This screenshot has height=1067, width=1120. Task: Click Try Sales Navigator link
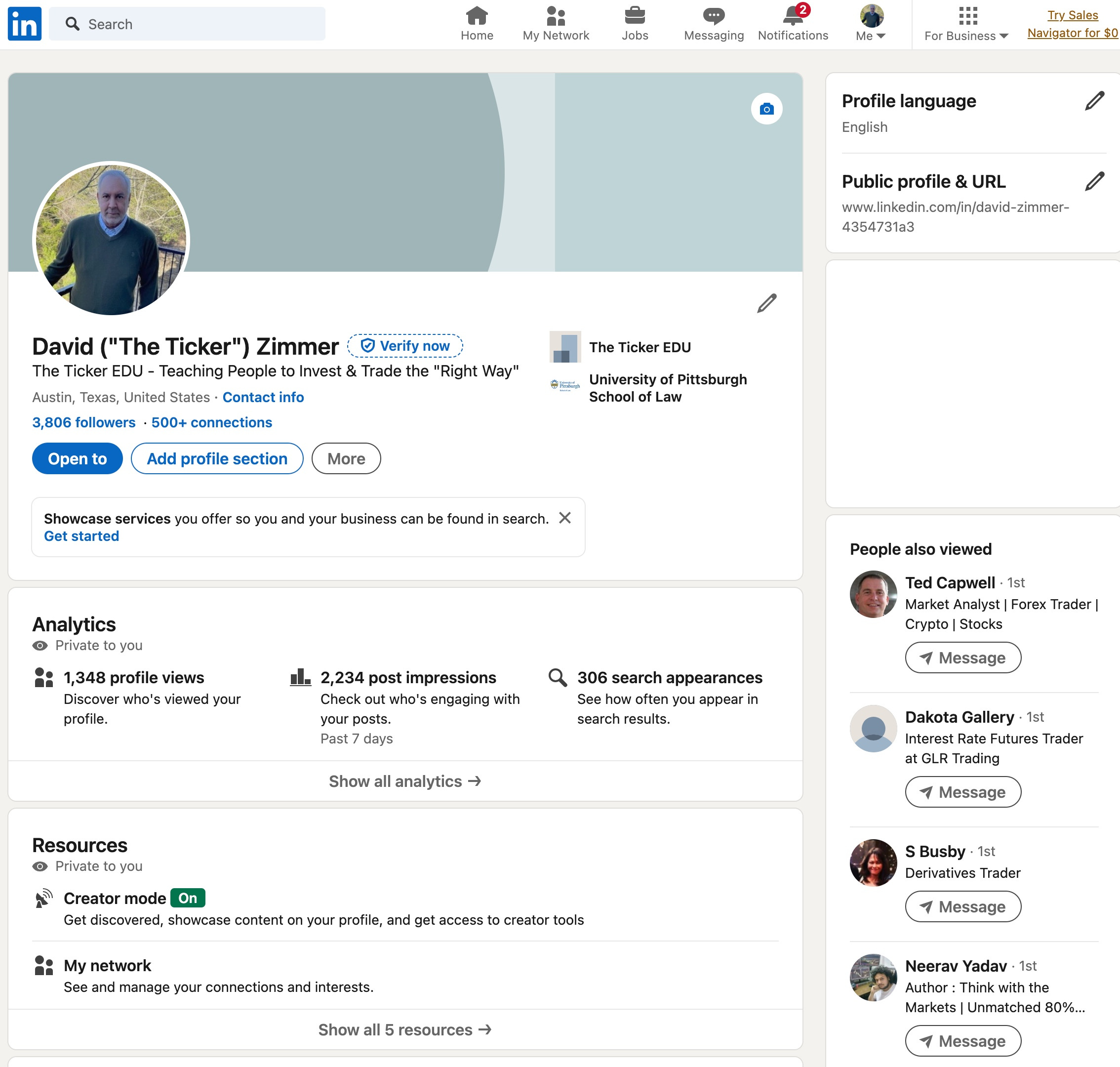point(1072,24)
